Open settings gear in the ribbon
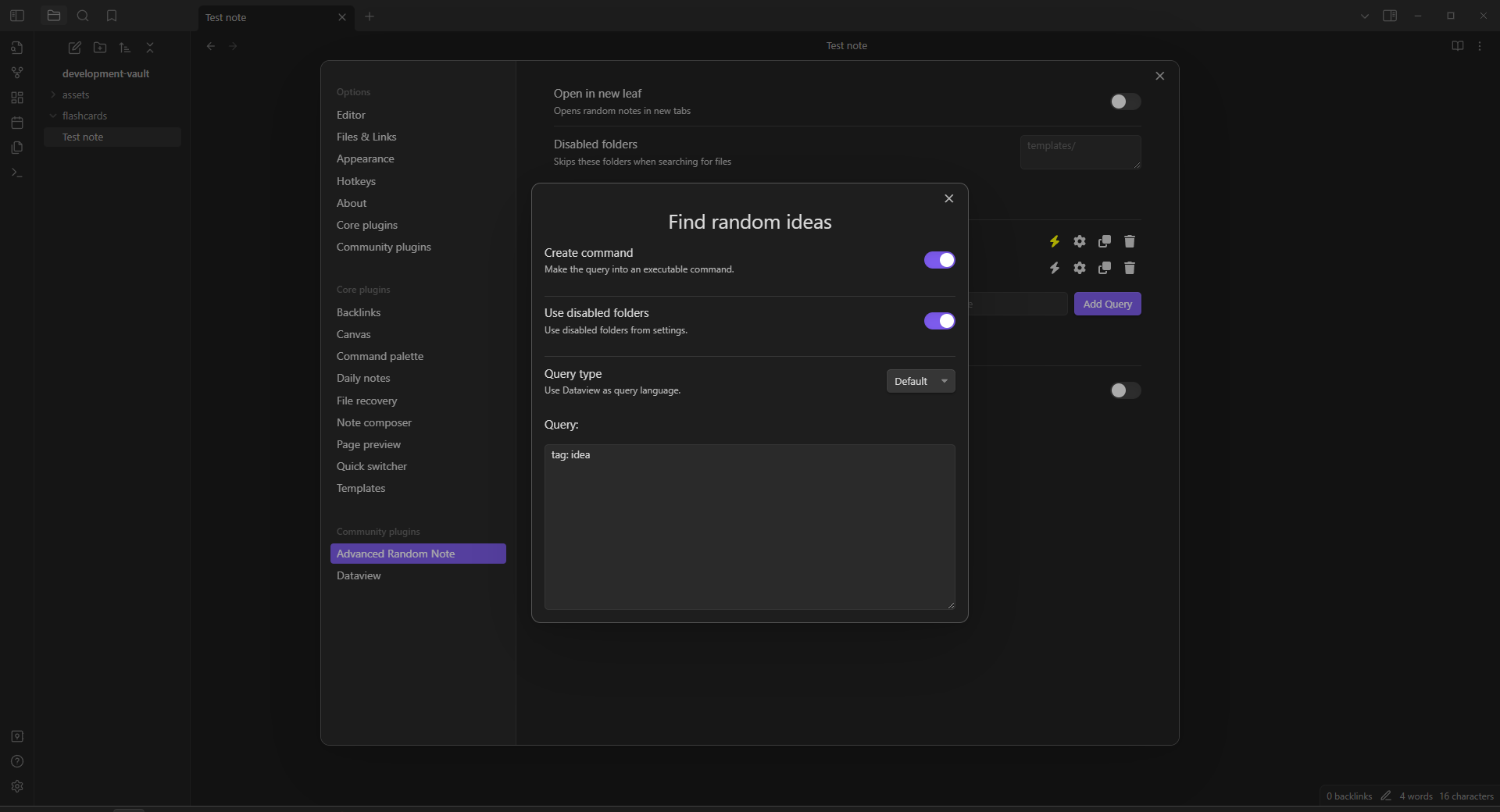 click(17, 786)
